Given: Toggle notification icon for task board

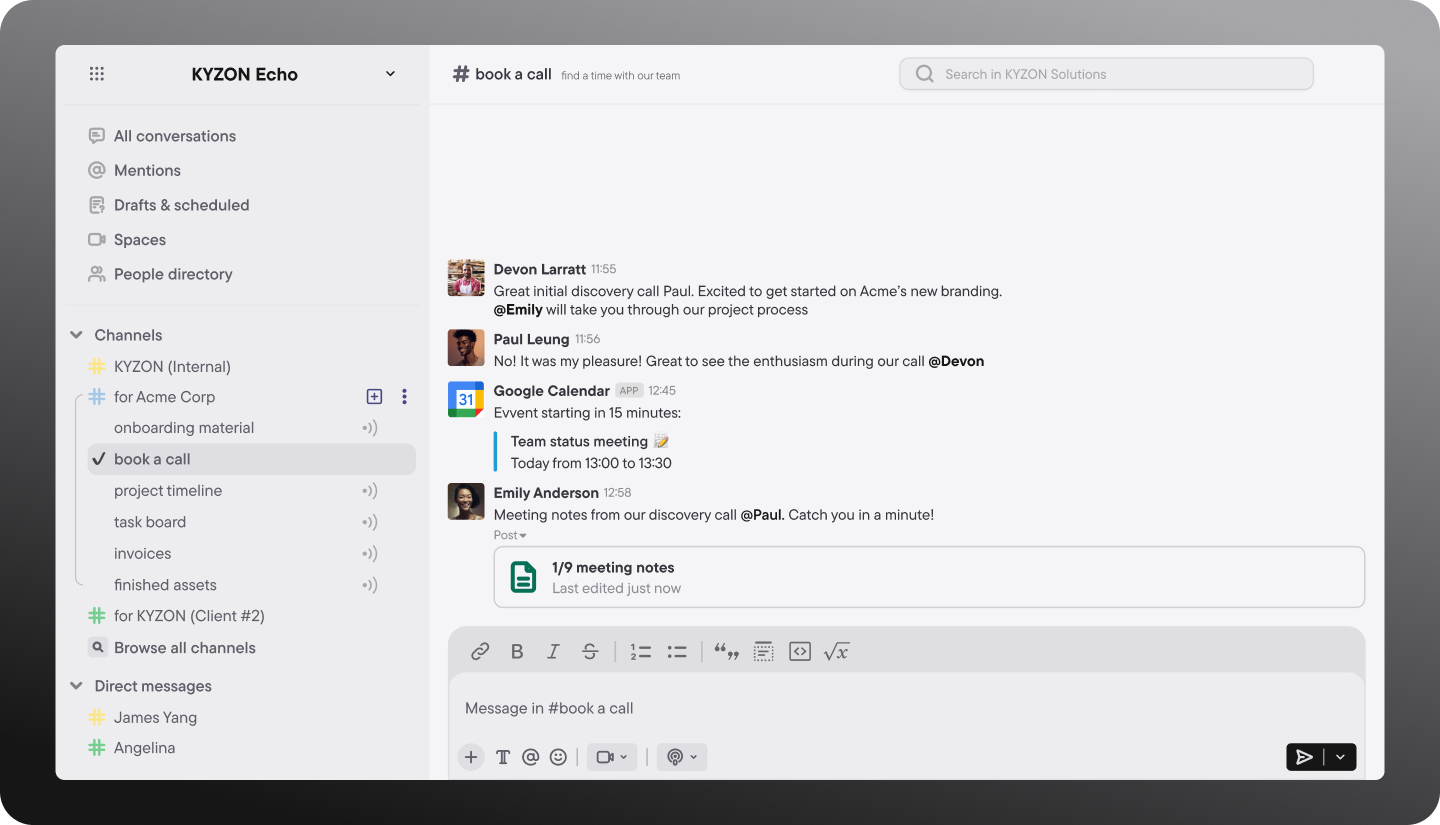Looking at the screenshot, I should [x=370, y=522].
